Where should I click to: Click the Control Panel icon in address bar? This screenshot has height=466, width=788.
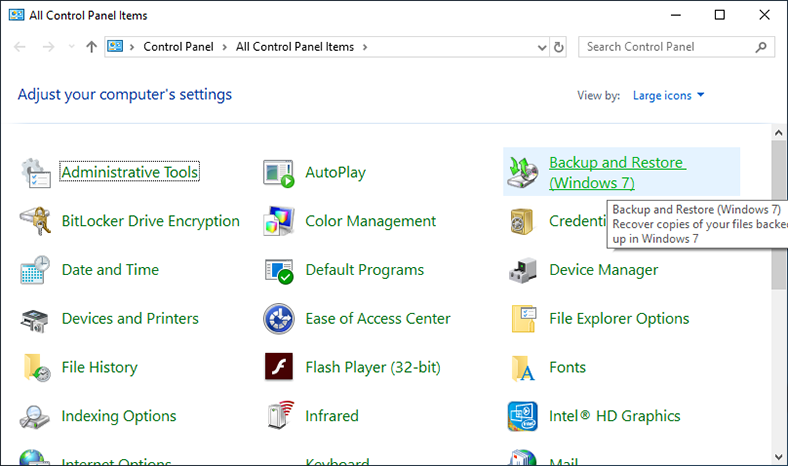(115, 46)
